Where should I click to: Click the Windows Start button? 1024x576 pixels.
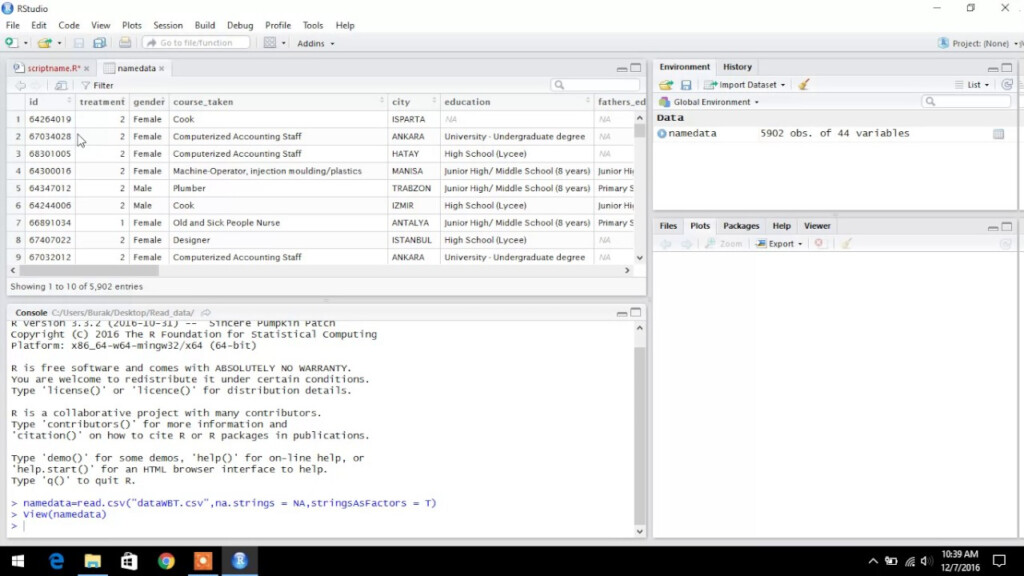pos(18,561)
